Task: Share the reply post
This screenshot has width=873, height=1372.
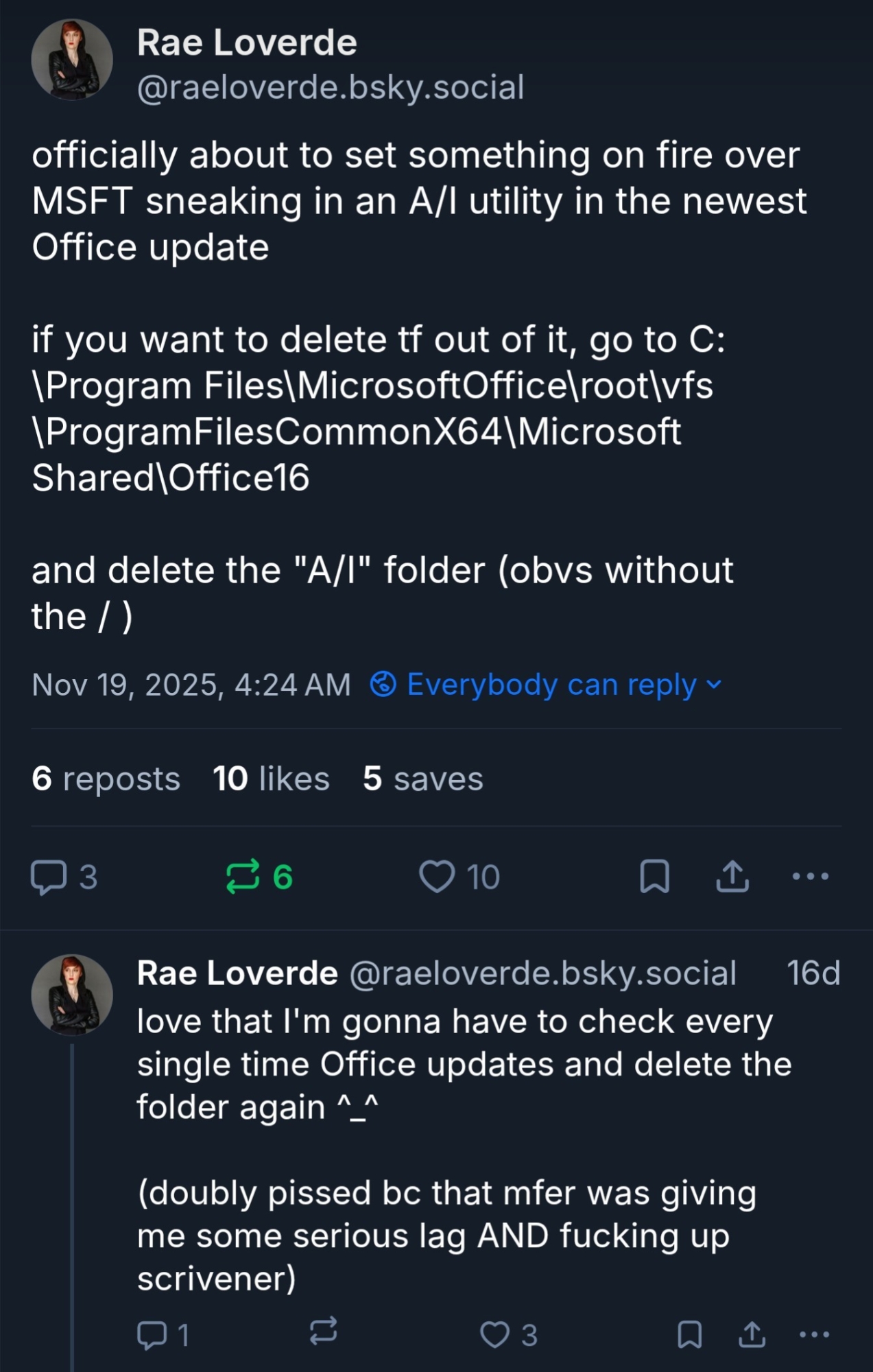Action: click(752, 1334)
